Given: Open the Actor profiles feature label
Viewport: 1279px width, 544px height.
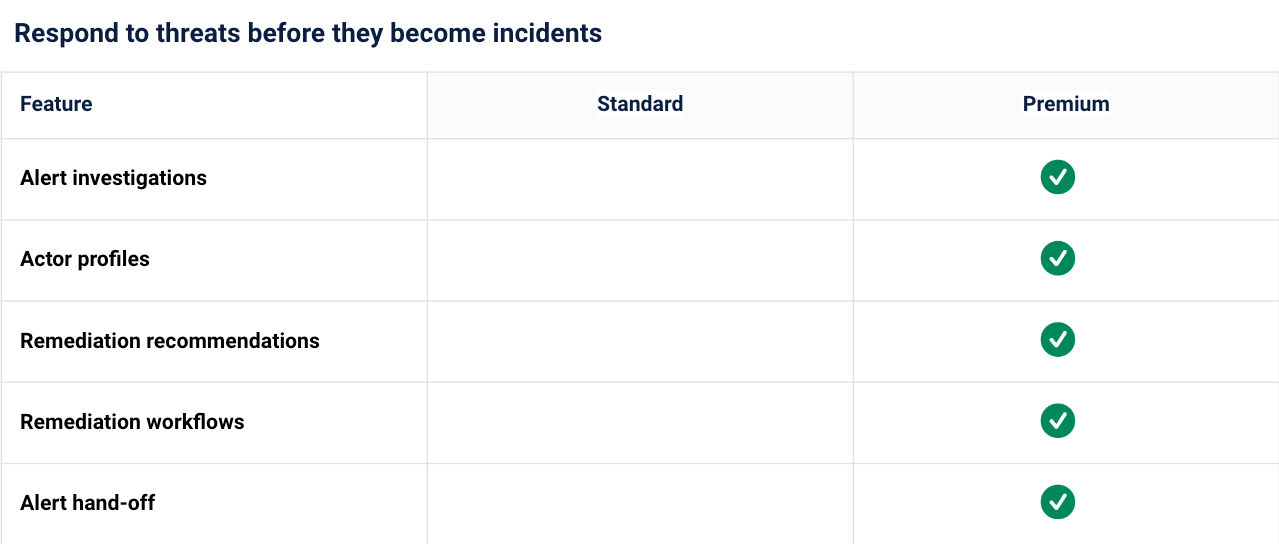Looking at the screenshot, I should coord(85,259).
